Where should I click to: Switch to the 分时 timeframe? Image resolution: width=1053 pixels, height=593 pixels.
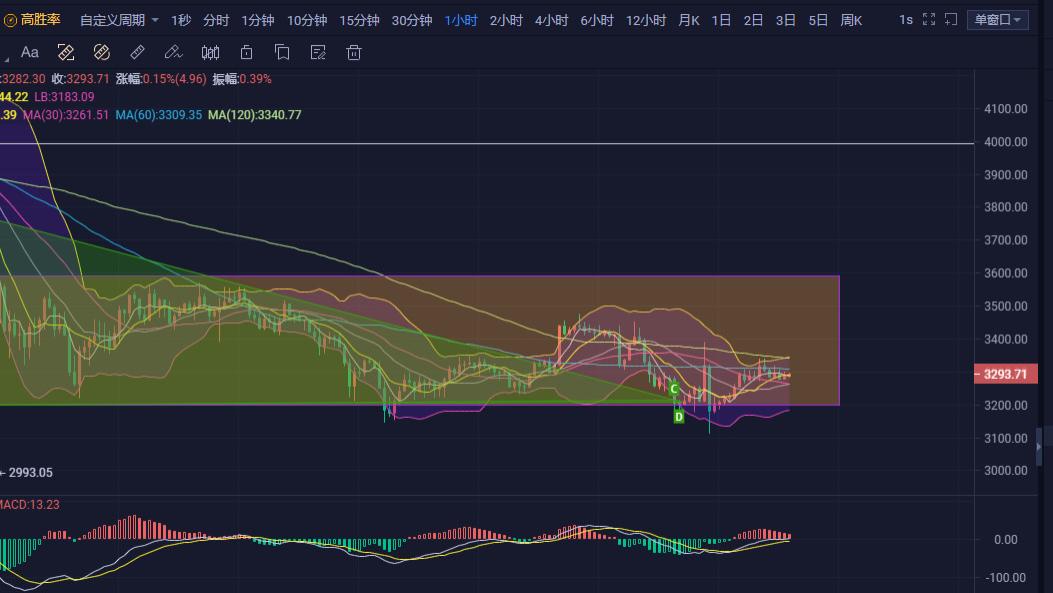coord(216,20)
